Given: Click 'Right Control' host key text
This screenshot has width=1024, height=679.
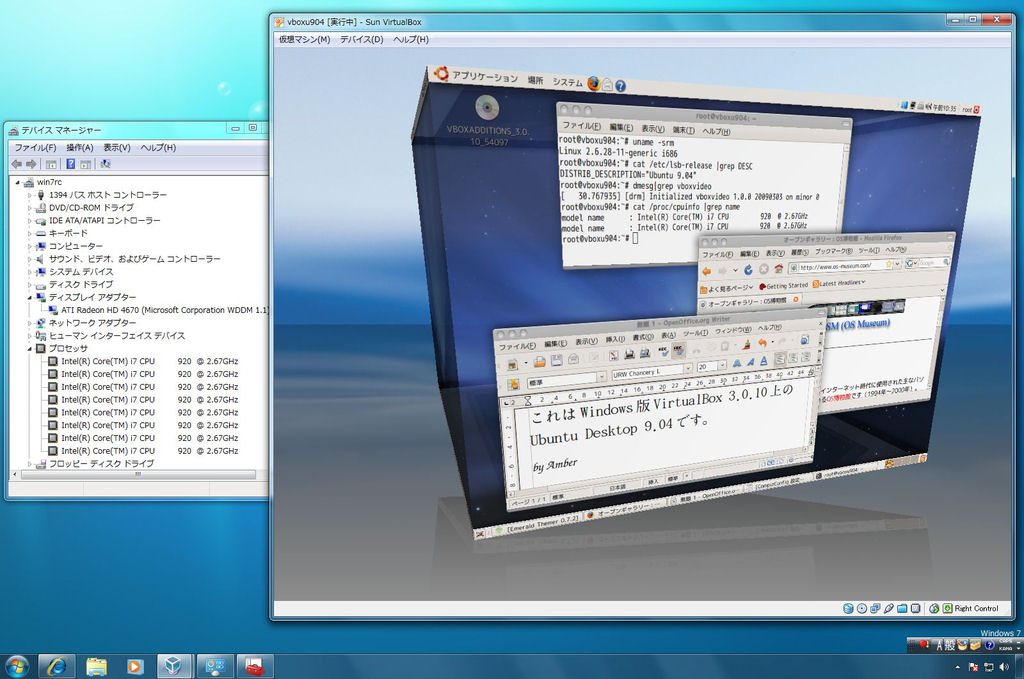Looking at the screenshot, I should pyautogui.click(x=976, y=608).
